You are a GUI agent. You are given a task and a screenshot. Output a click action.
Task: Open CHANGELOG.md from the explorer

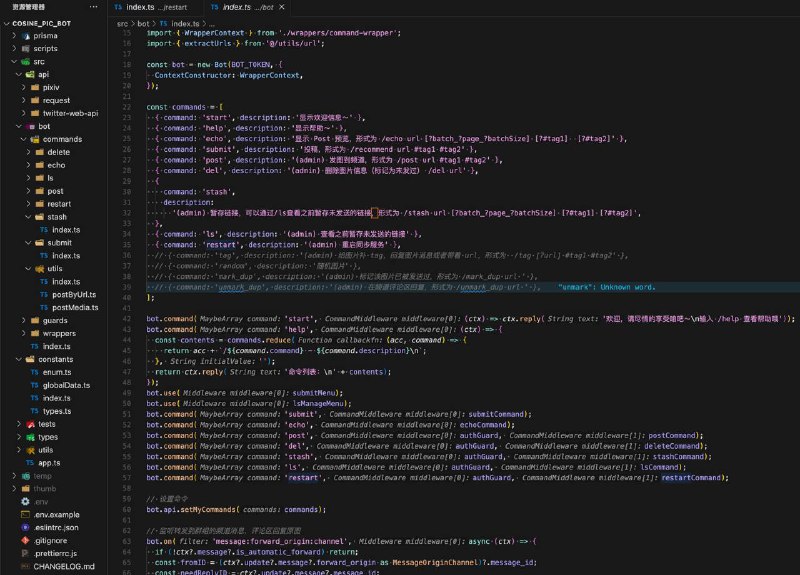[63, 566]
